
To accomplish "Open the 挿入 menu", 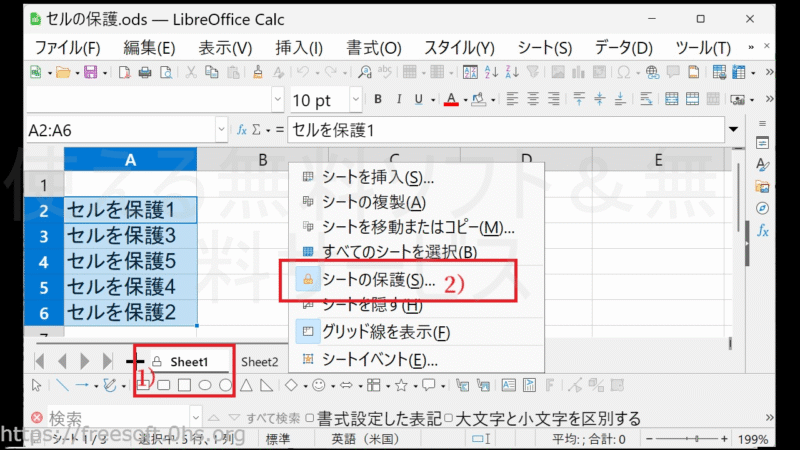I will [x=298, y=47].
